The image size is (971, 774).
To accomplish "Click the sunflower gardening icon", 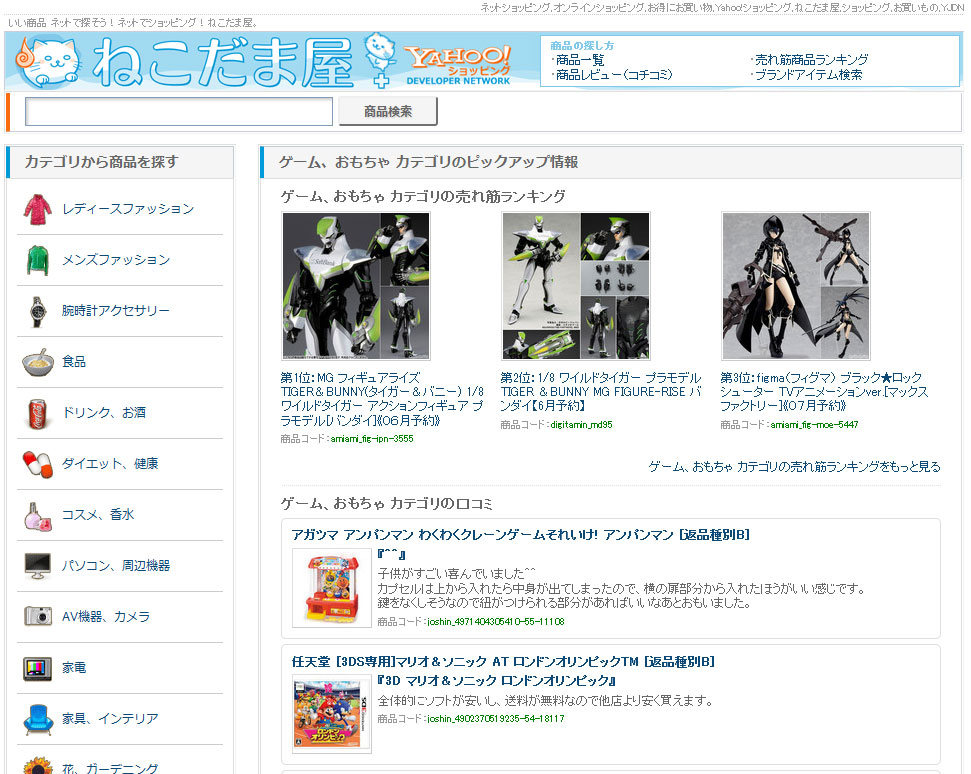I will (38, 765).
